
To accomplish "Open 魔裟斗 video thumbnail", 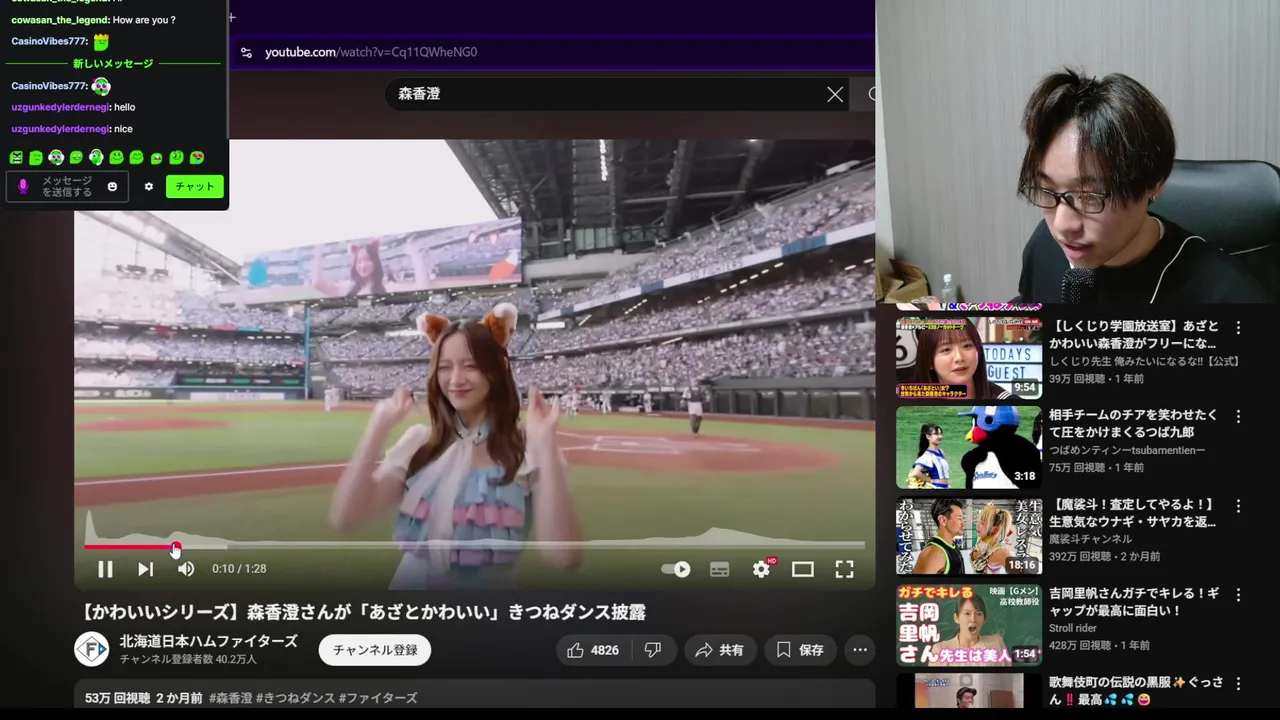I will pos(968,536).
